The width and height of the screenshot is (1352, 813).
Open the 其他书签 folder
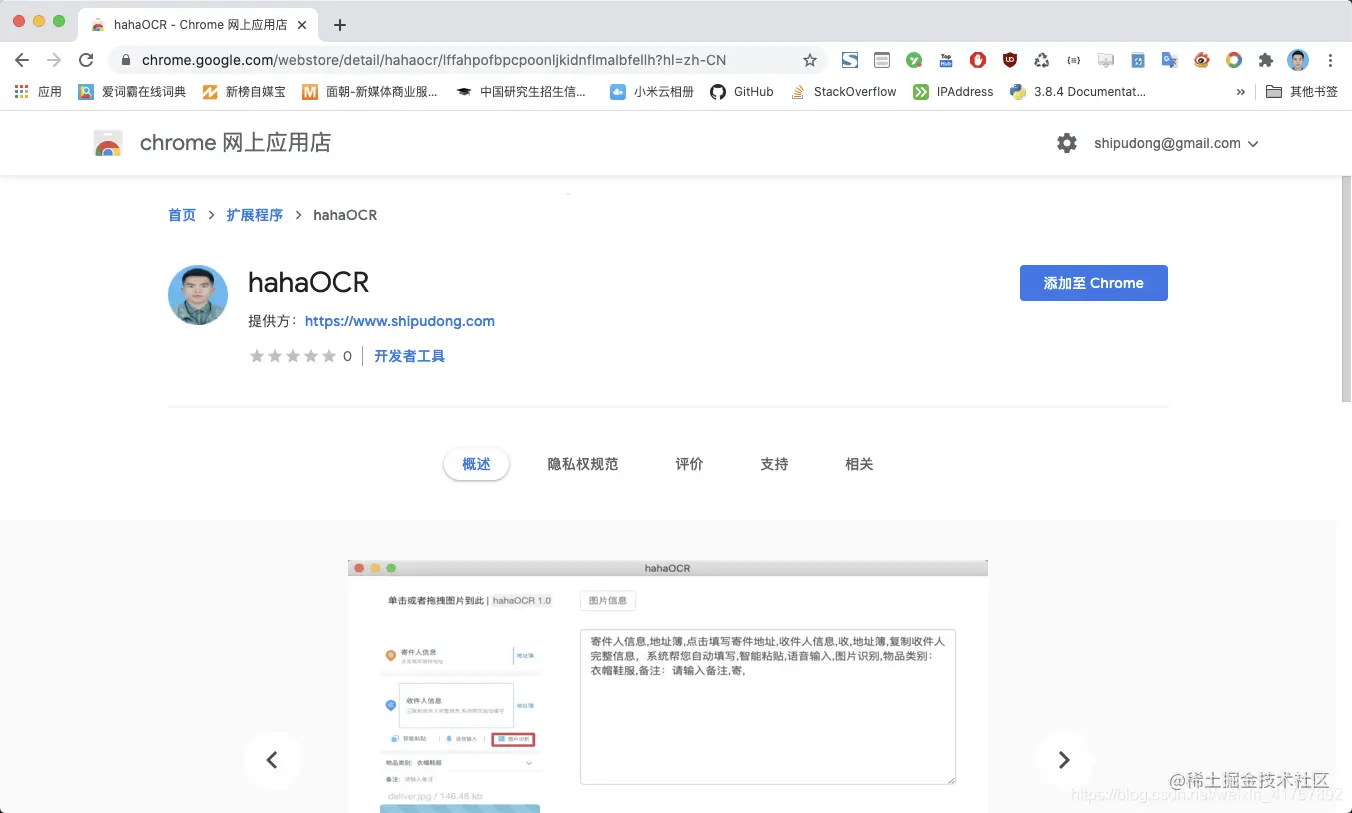tap(1302, 91)
